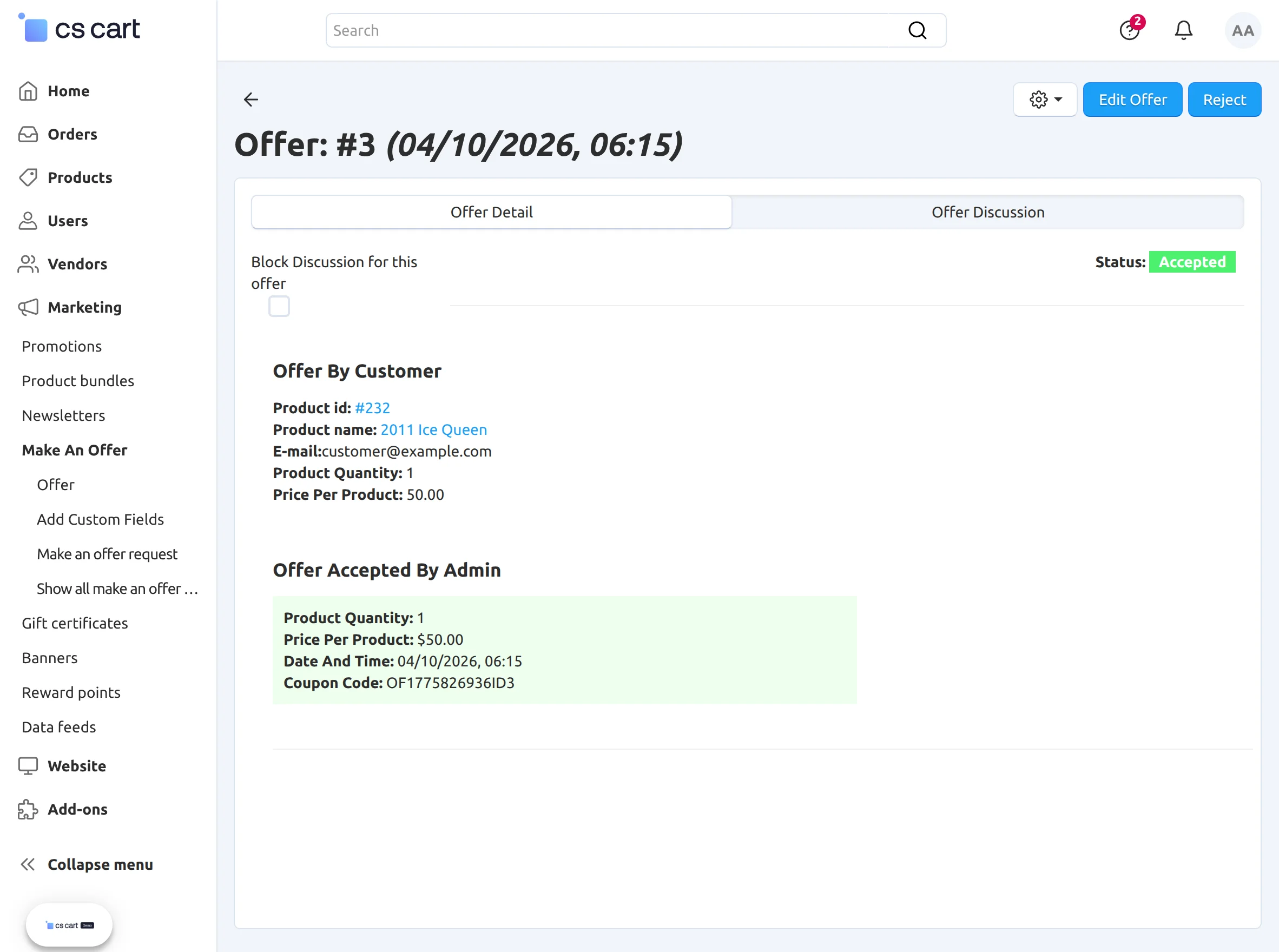Click the Offer: #3 page title

pos(458,144)
